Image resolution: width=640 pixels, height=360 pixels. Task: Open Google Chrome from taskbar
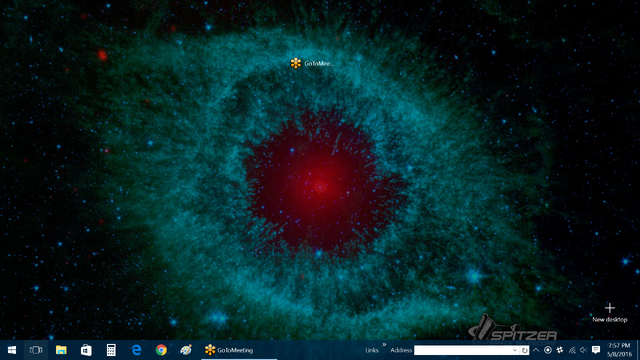161,350
